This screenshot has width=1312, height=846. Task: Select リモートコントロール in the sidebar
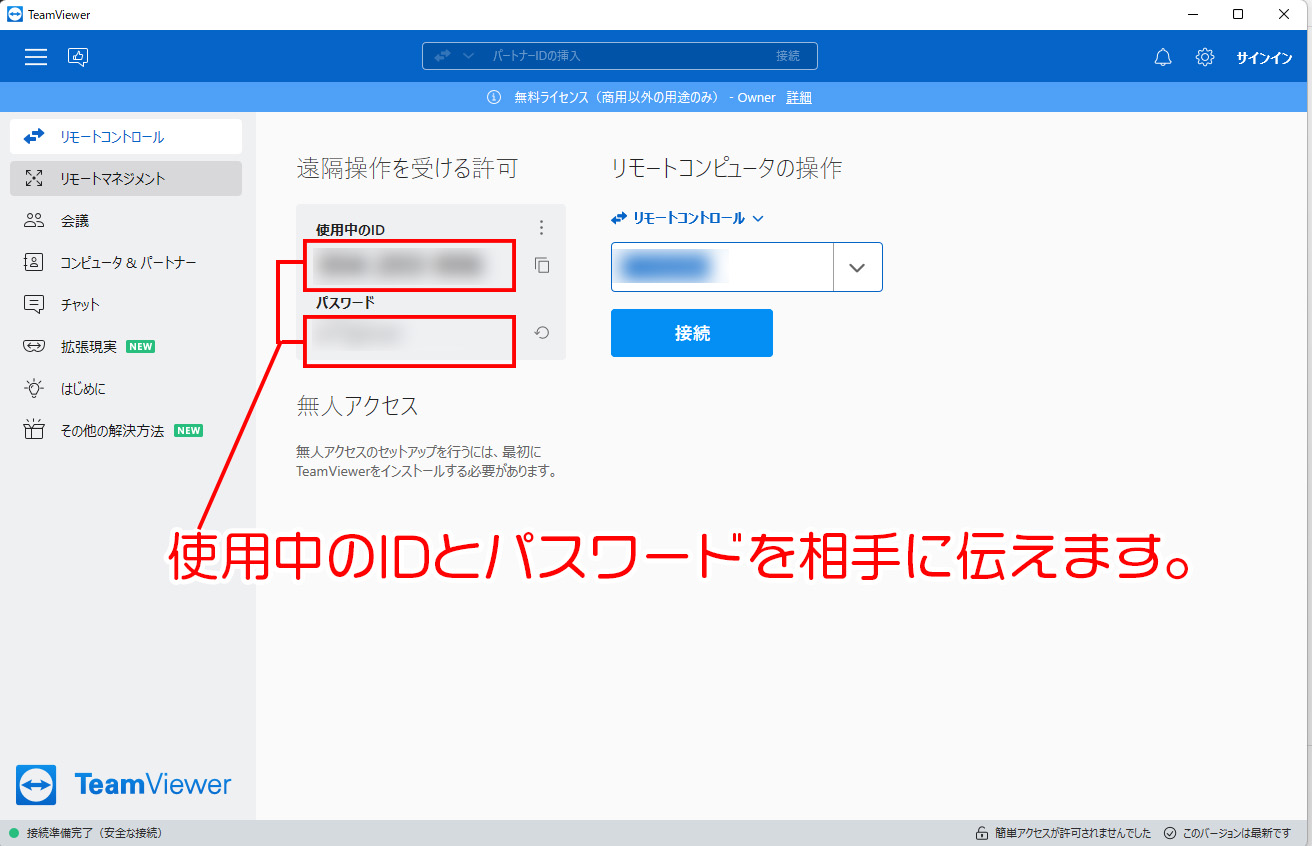coord(126,137)
